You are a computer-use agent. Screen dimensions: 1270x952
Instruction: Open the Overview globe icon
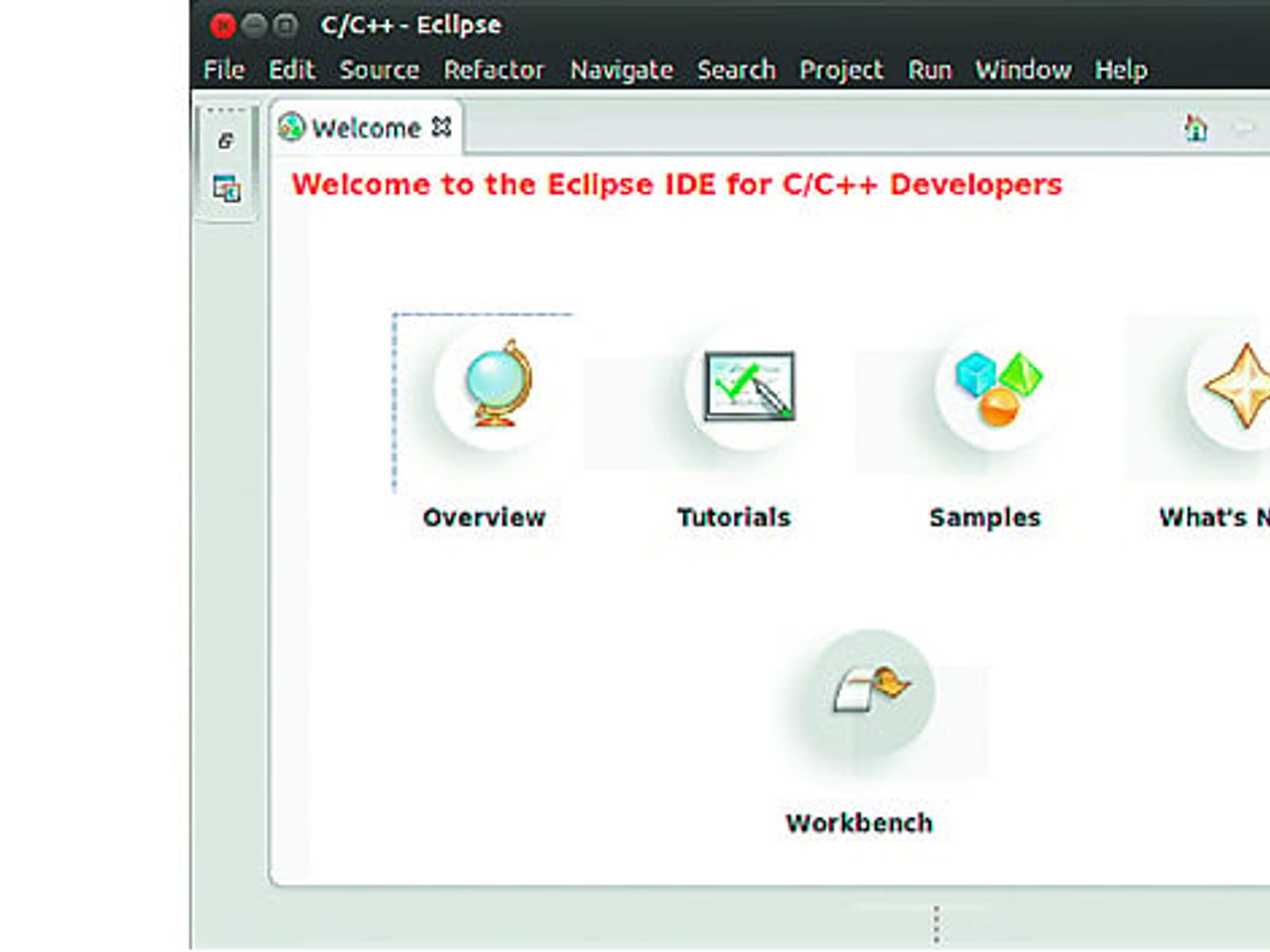[498, 385]
